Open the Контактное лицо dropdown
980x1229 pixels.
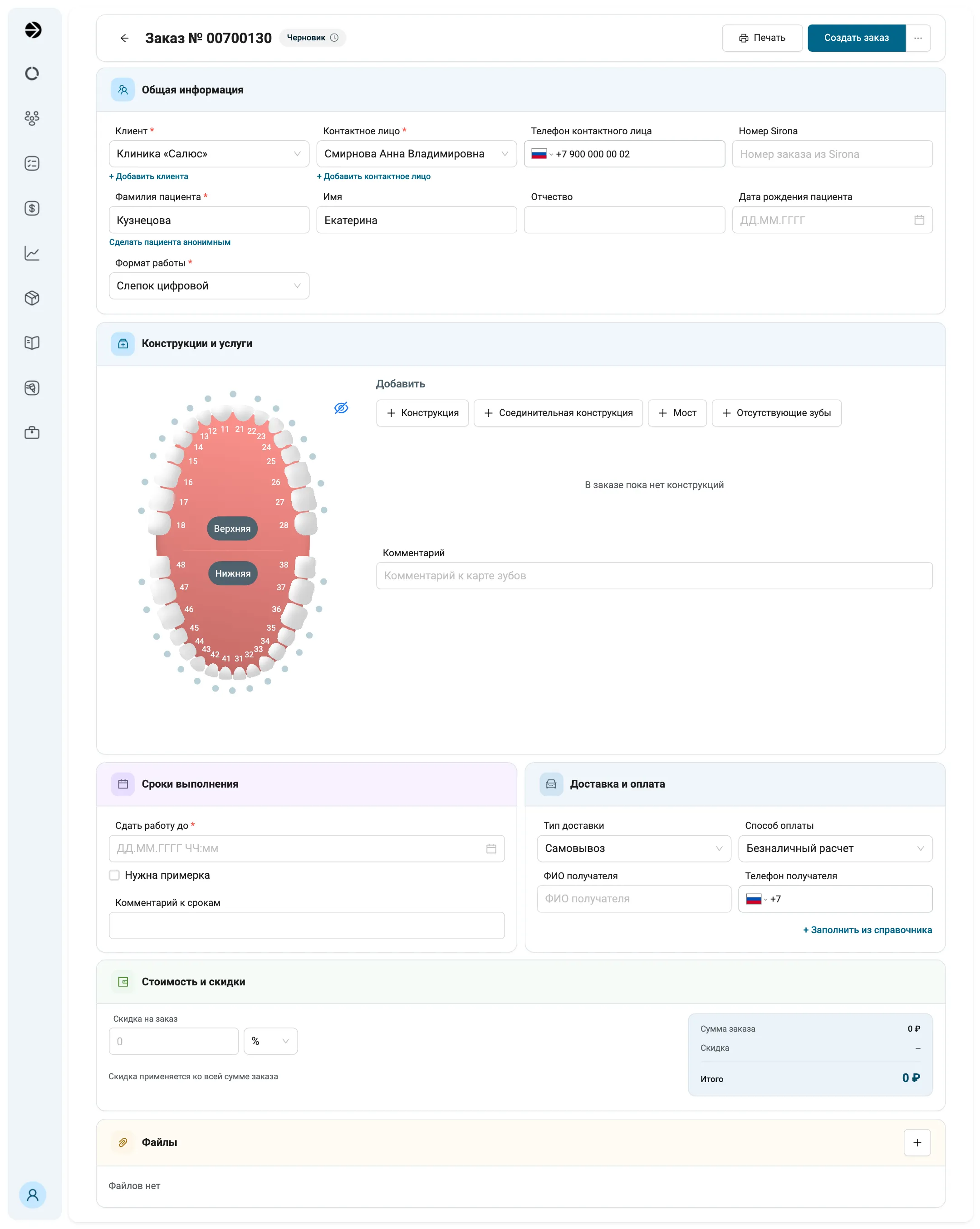416,154
